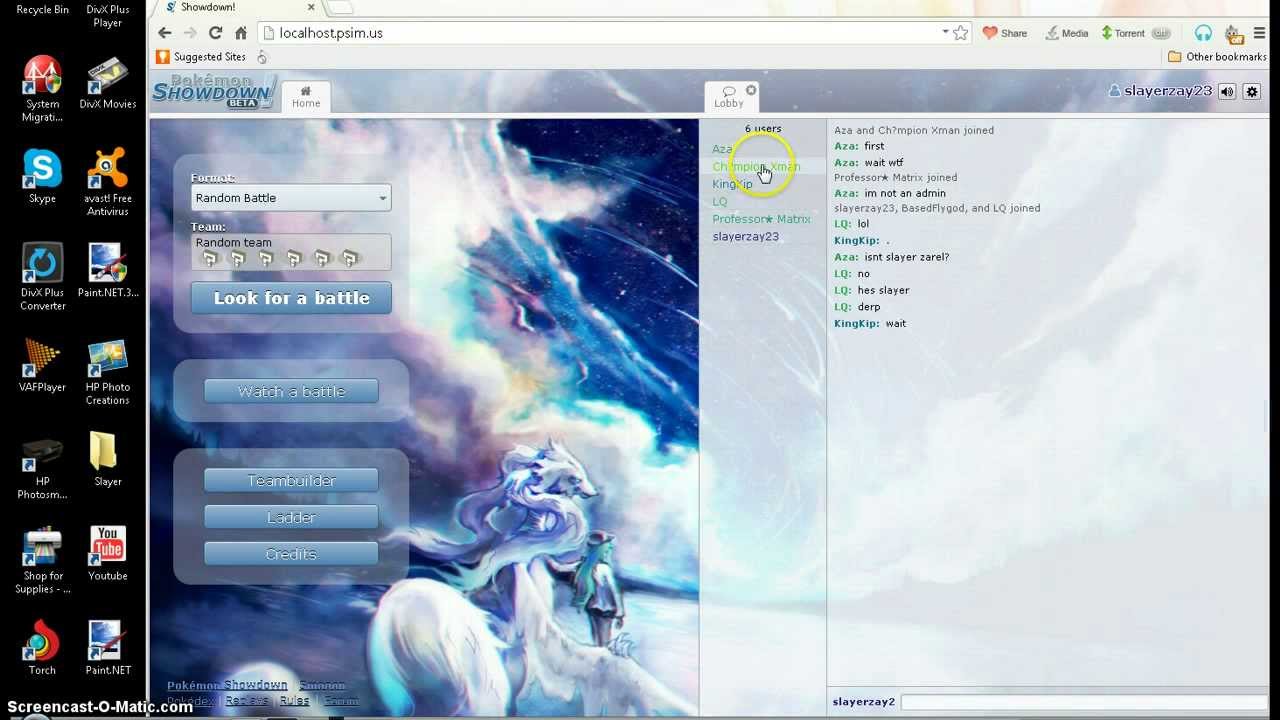Open the Teambuilder
The width and height of the screenshot is (1280, 720).
pos(291,481)
